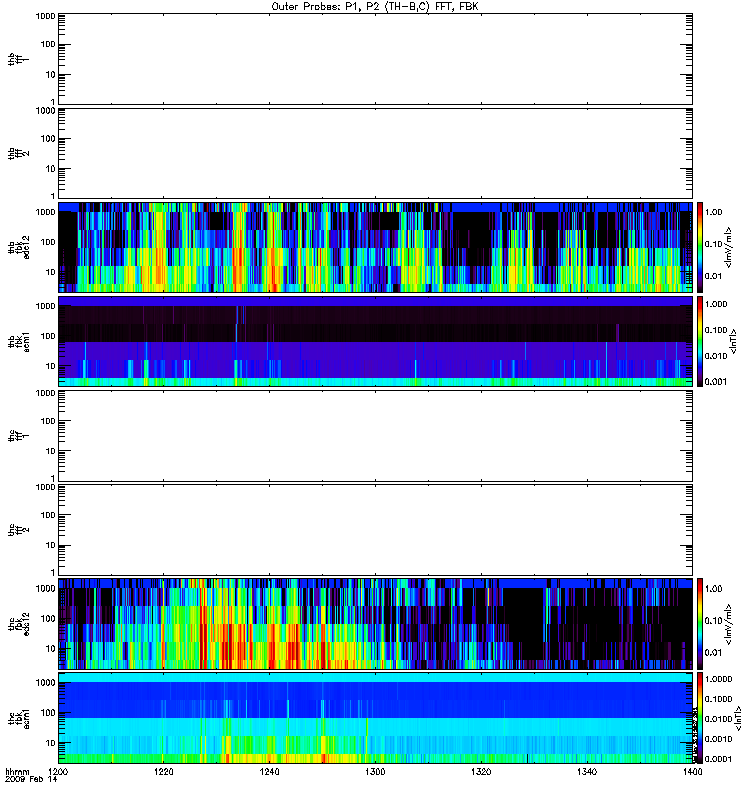
Task: Click the '0.0001' tick on thc scm1 colorbar
Action: (x=718, y=759)
